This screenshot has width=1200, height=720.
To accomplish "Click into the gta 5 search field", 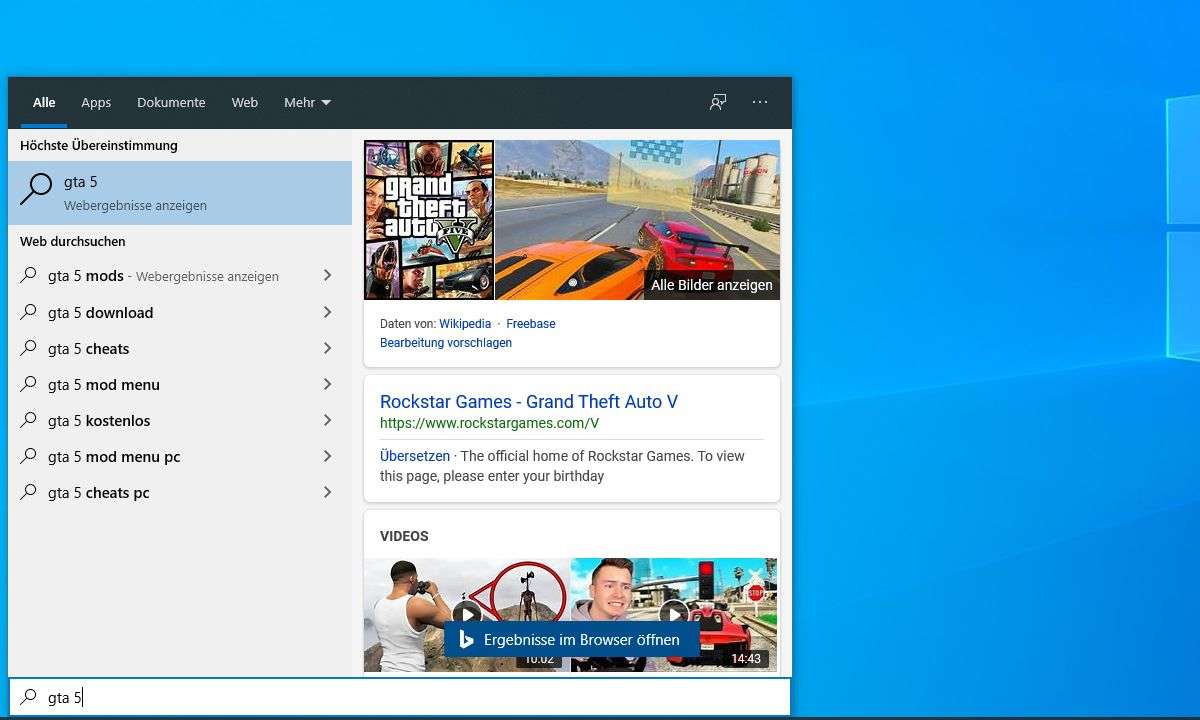I will coord(400,697).
